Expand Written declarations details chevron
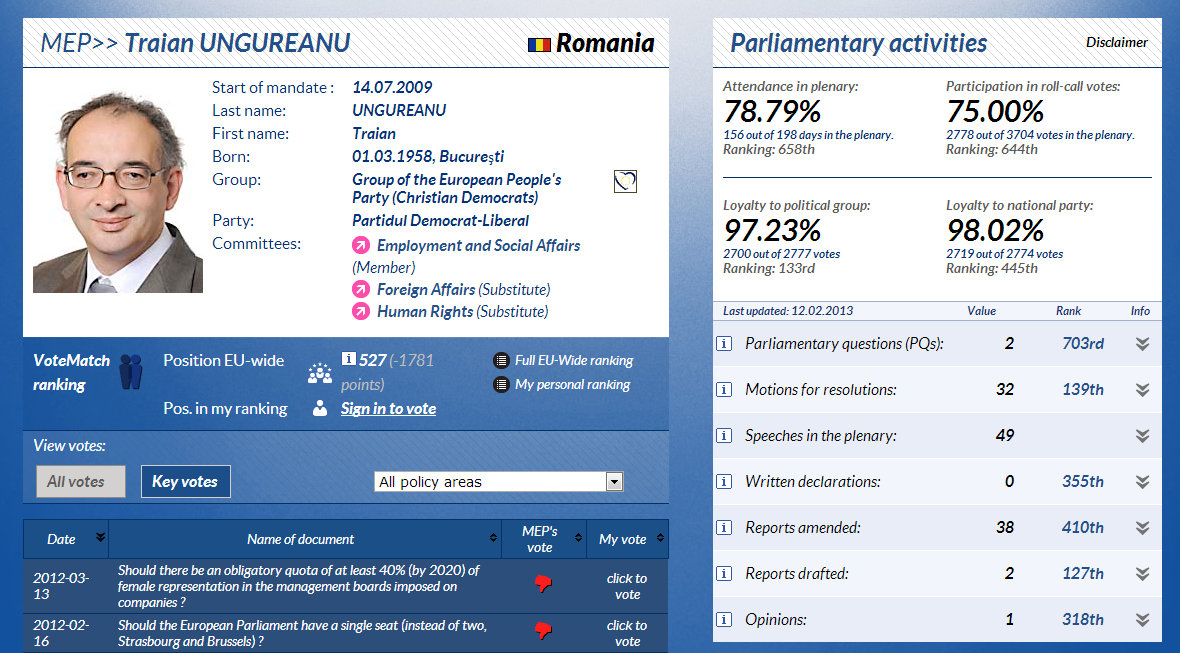The image size is (1180, 653). tap(1142, 482)
